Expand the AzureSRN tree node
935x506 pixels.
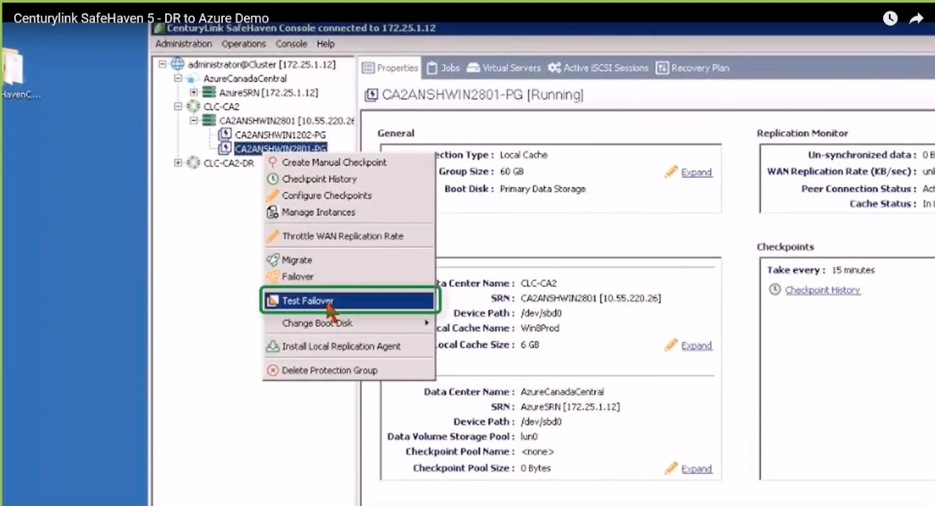click(x=193, y=92)
